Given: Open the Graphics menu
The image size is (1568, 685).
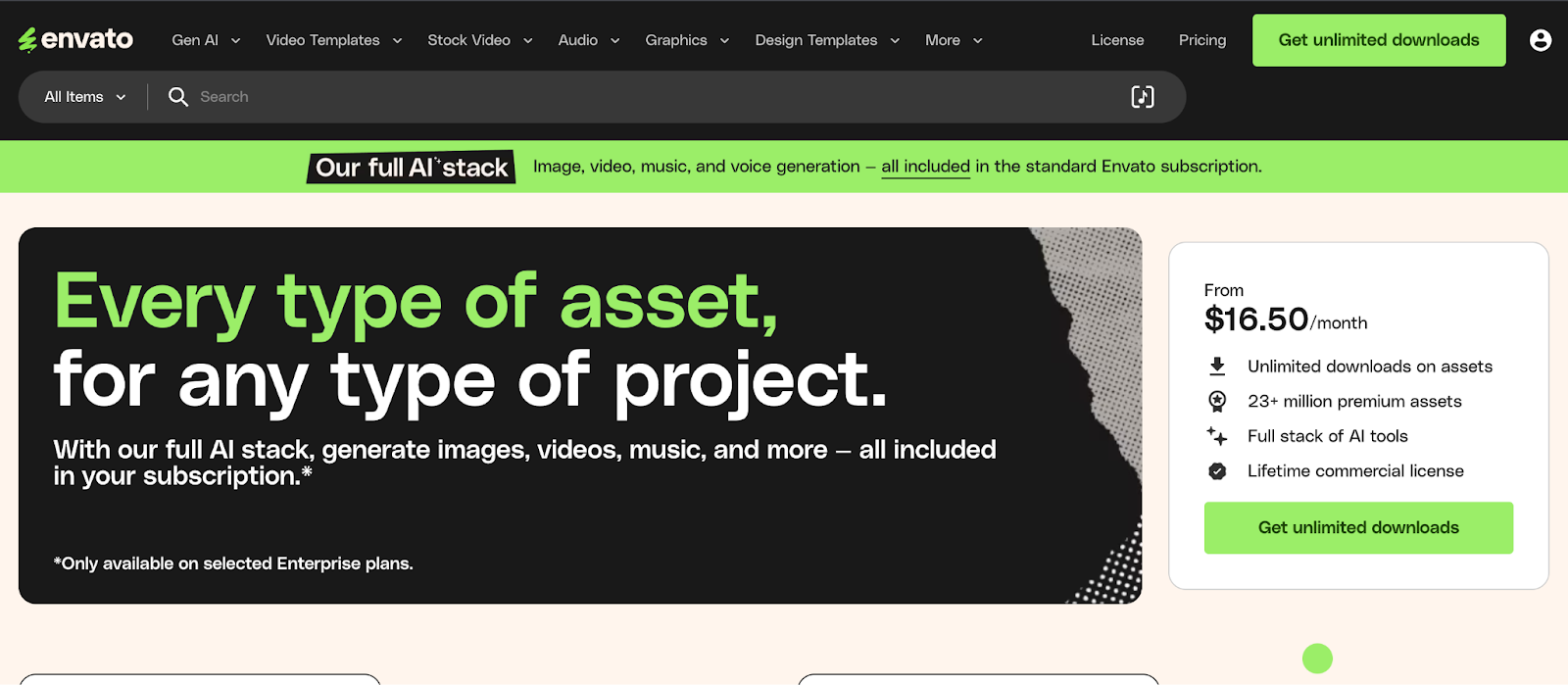Looking at the screenshot, I should pos(687,40).
